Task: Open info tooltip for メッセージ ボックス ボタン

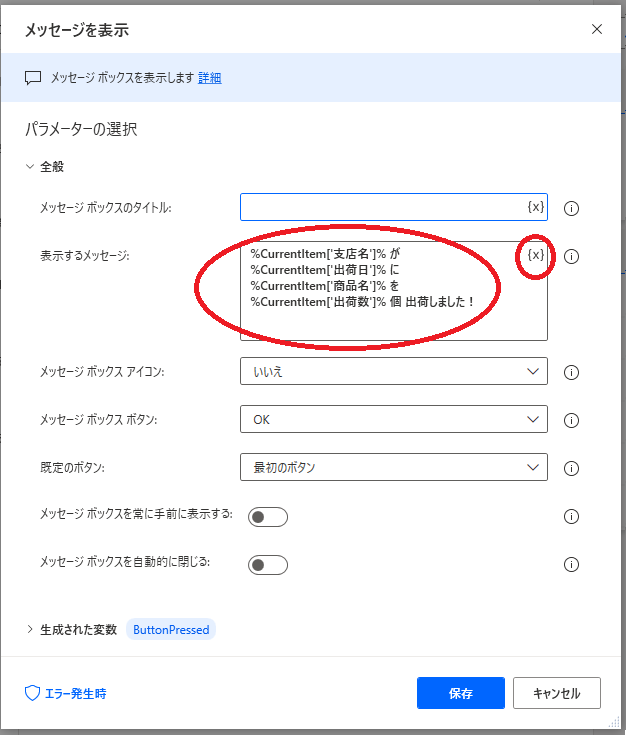Action: (572, 420)
